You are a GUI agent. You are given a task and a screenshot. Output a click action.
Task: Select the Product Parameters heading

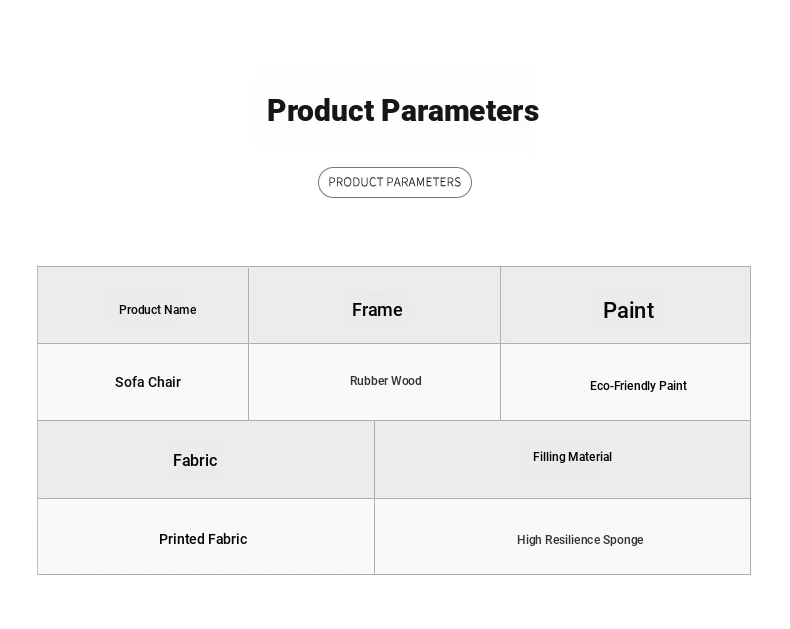tap(403, 111)
